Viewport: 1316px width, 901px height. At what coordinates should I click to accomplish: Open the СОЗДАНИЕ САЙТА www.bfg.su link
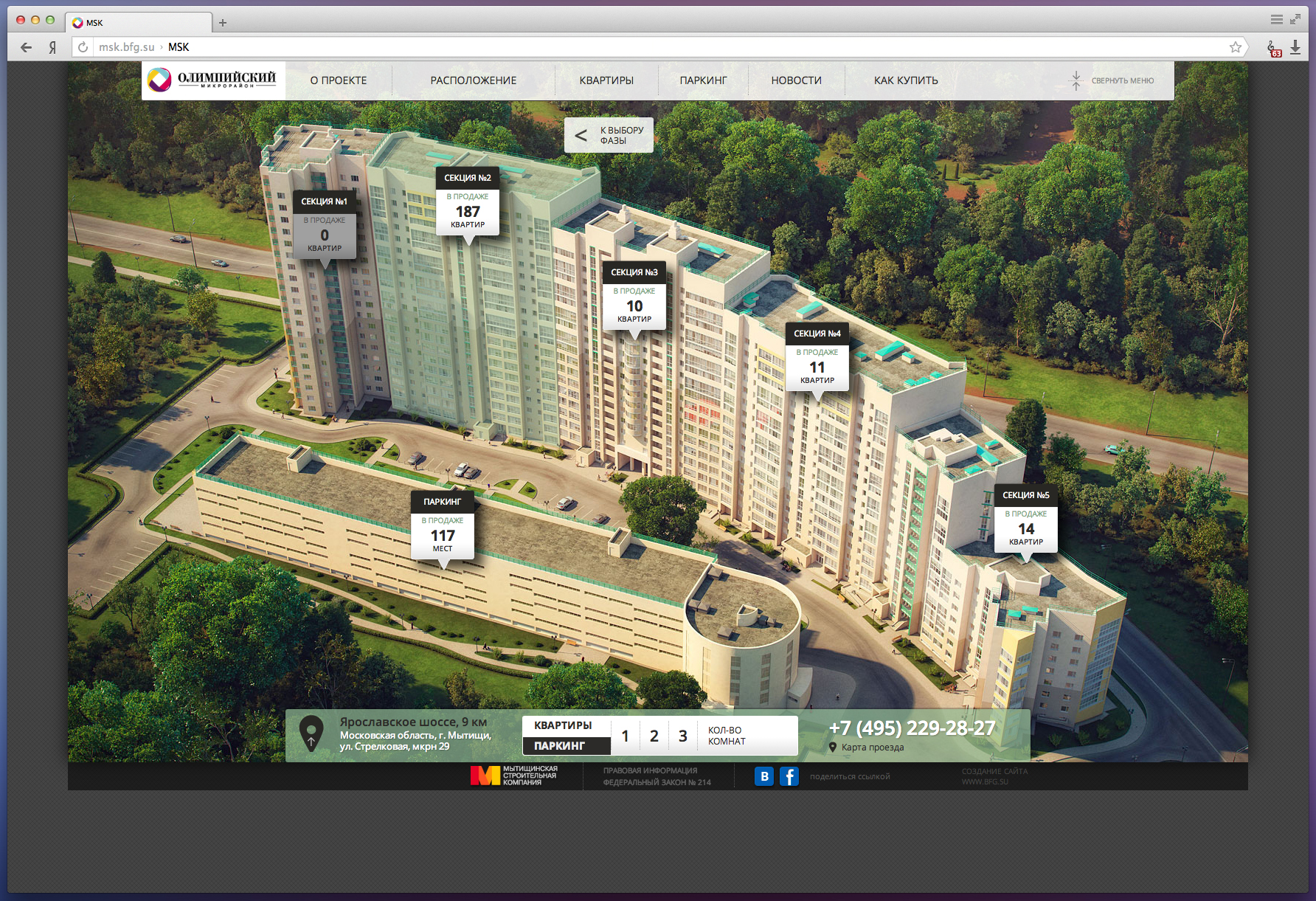pyautogui.click(x=994, y=776)
